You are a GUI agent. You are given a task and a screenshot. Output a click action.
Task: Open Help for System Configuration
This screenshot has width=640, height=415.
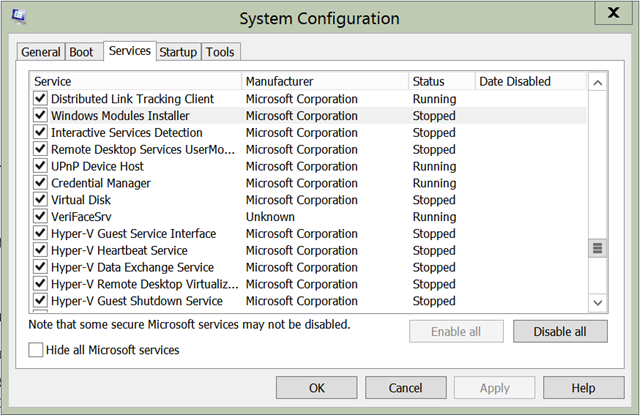click(x=583, y=388)
